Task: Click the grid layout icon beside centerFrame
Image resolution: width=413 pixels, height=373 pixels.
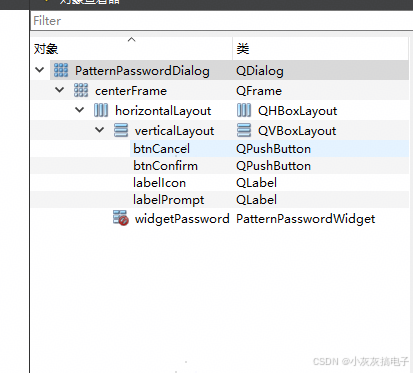Action: [81, 90]
